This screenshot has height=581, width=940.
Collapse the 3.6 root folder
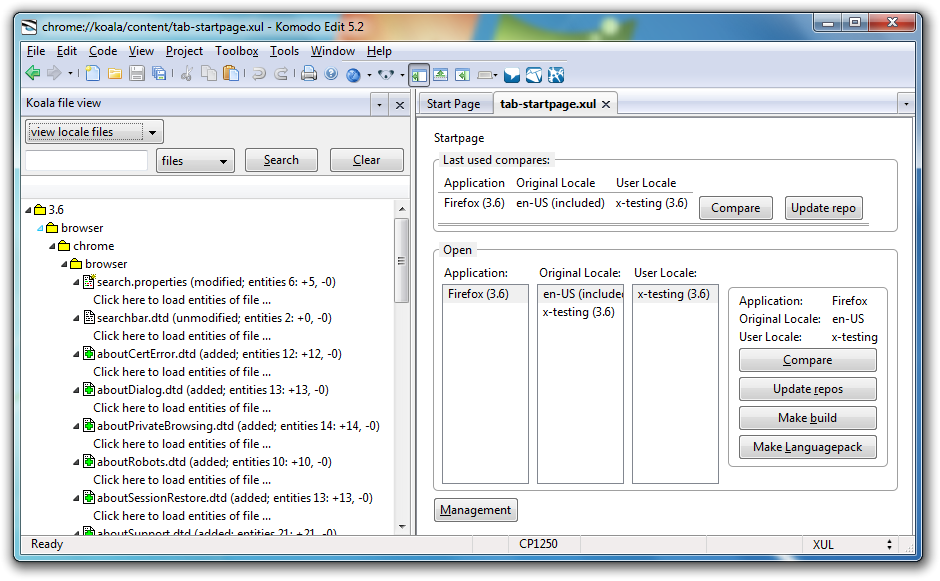coord(28,210)
